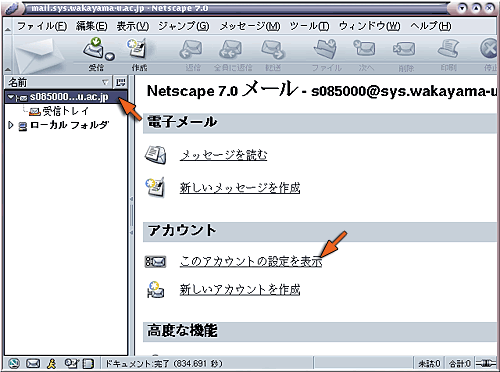
Task: Collapse the menu bar grippy handle
Action: (8, 27)
